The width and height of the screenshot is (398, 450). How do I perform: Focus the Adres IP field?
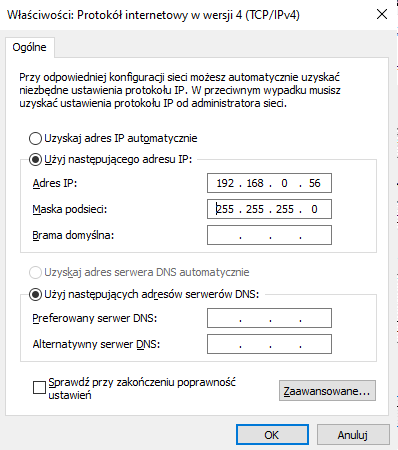click(269, 183)
